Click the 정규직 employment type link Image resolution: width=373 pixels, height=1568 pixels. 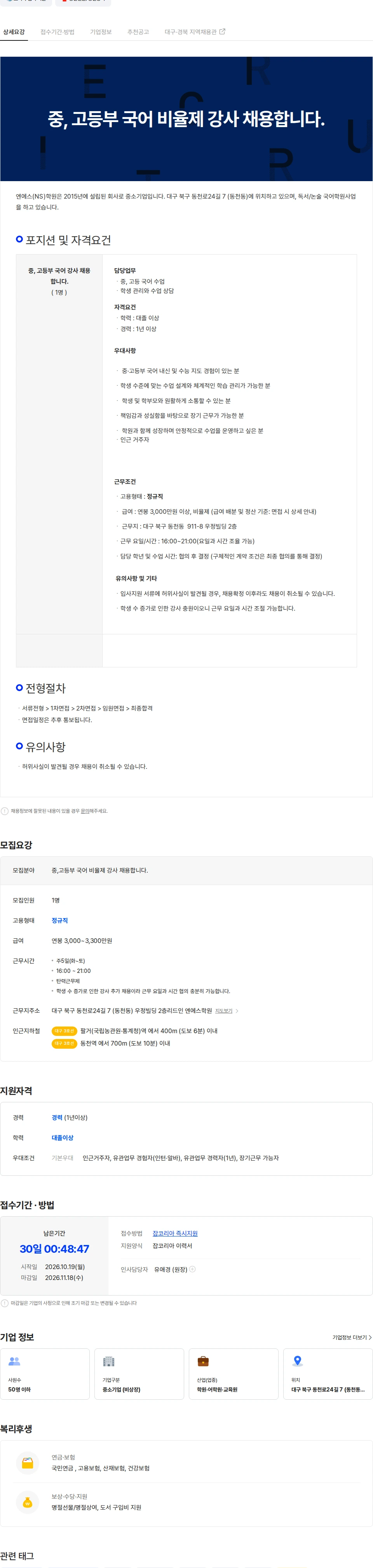point(59,920)
